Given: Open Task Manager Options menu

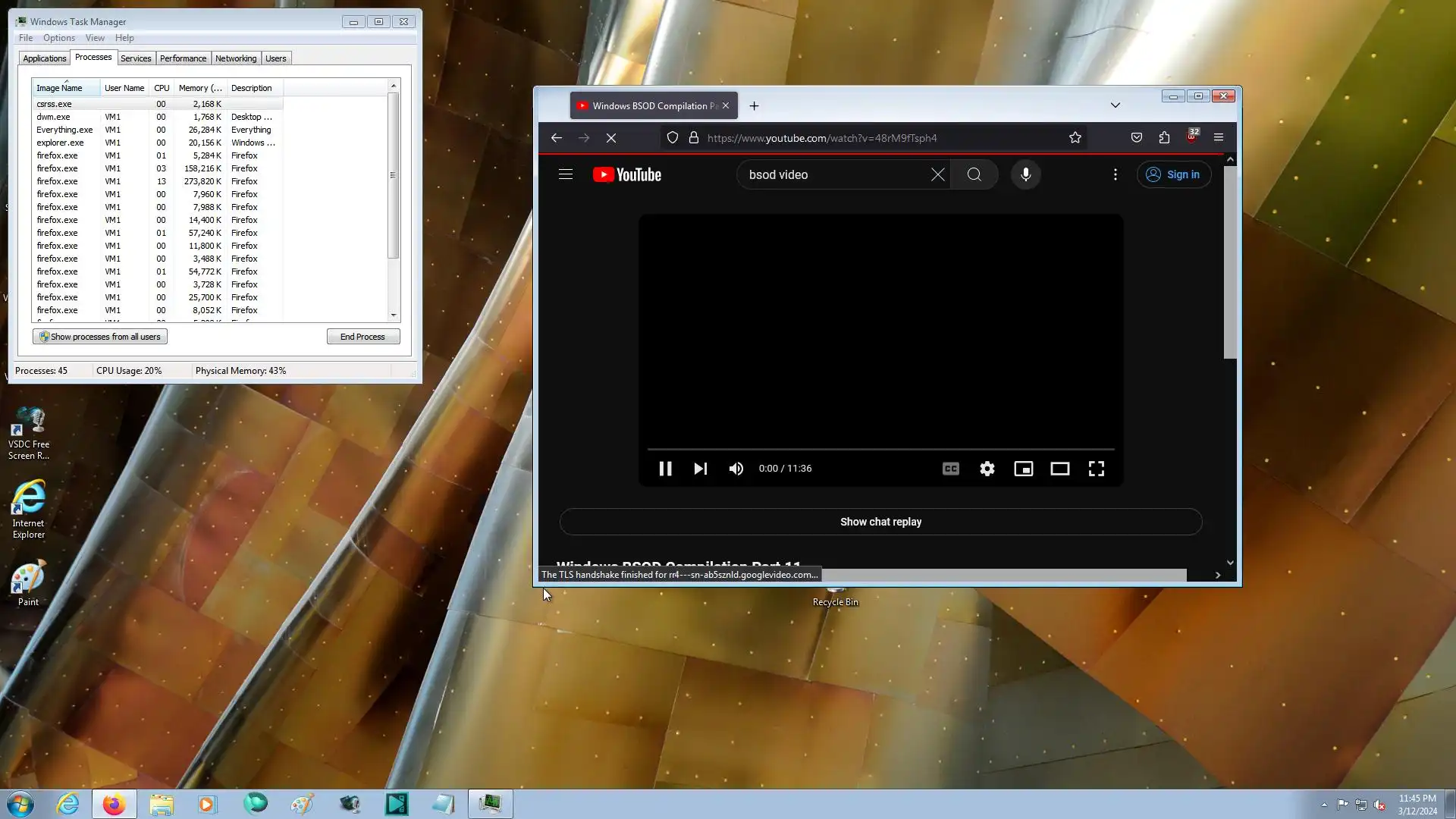Looking at the screenshot, I should (x=58, y=38).
